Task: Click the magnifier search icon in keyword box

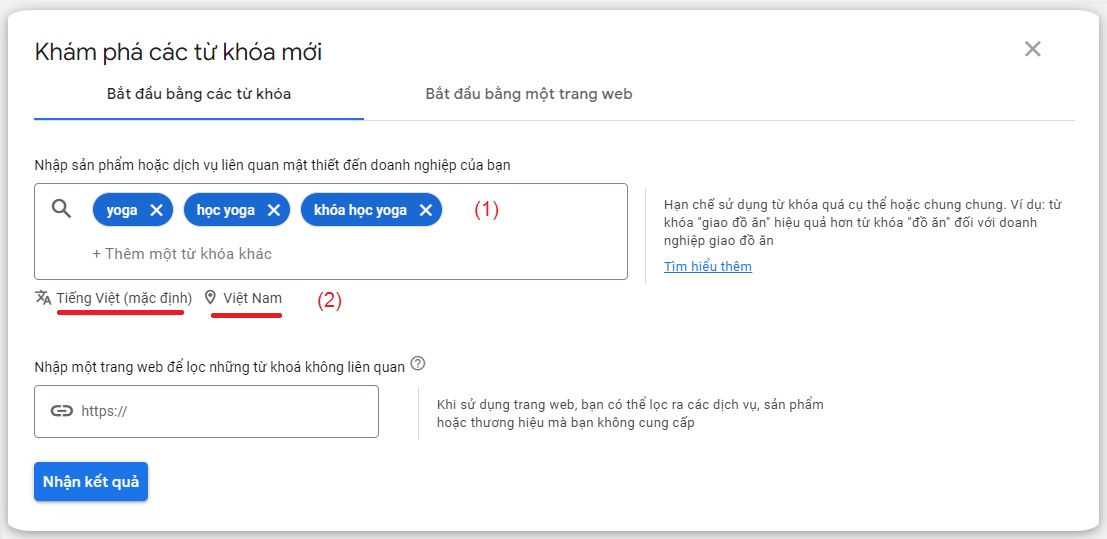Action: click(62, 209)
